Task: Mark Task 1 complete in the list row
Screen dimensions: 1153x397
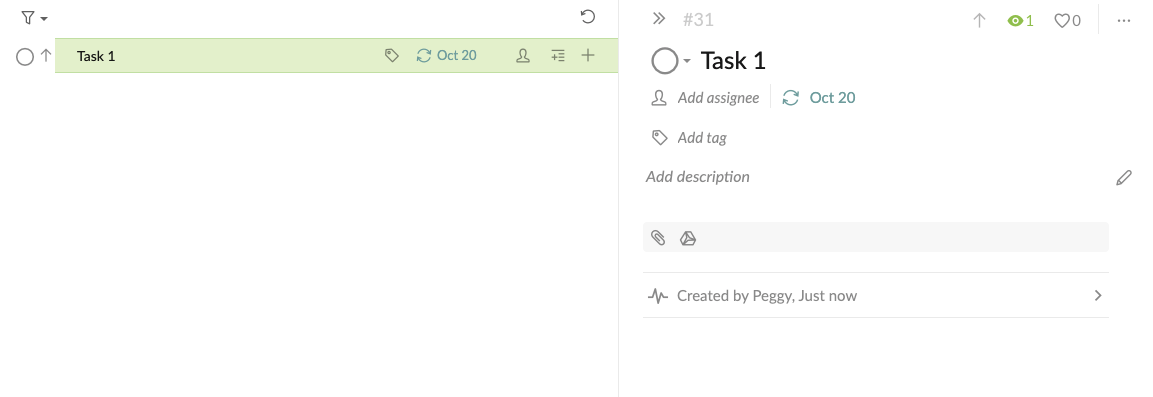Action: tap(25, 56)
